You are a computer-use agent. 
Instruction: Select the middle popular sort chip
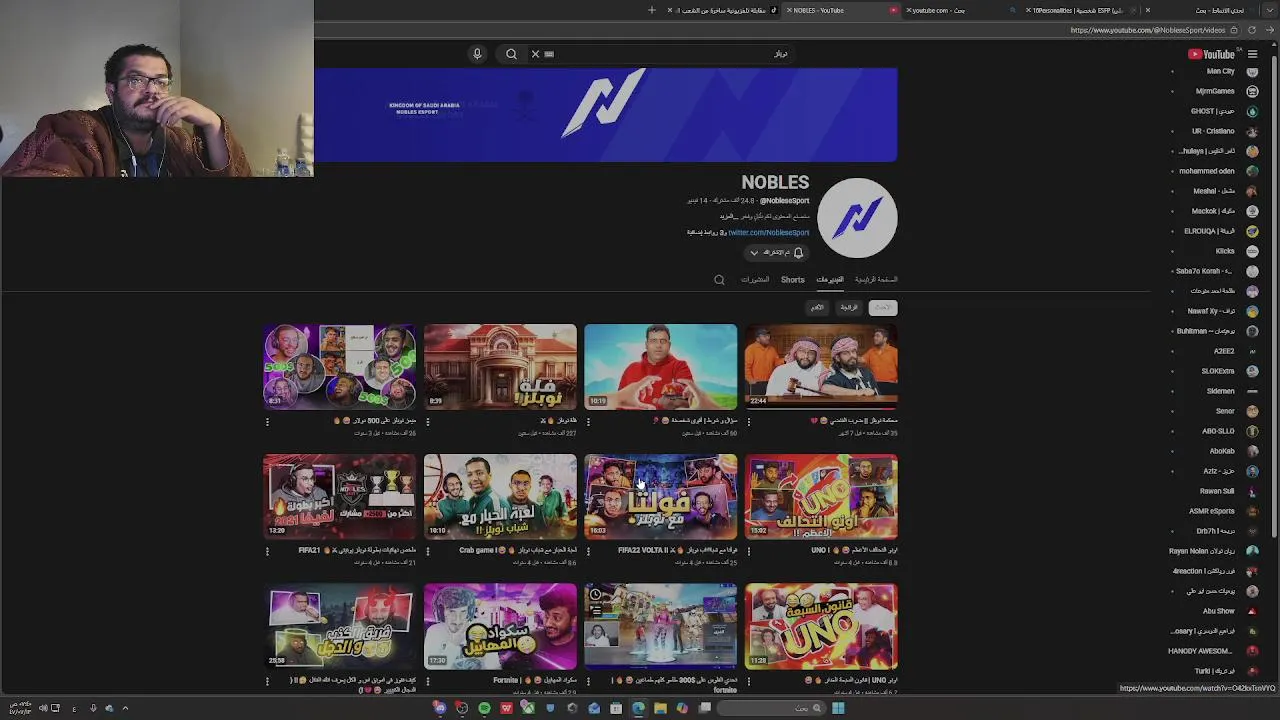click(x=849, y=307)
